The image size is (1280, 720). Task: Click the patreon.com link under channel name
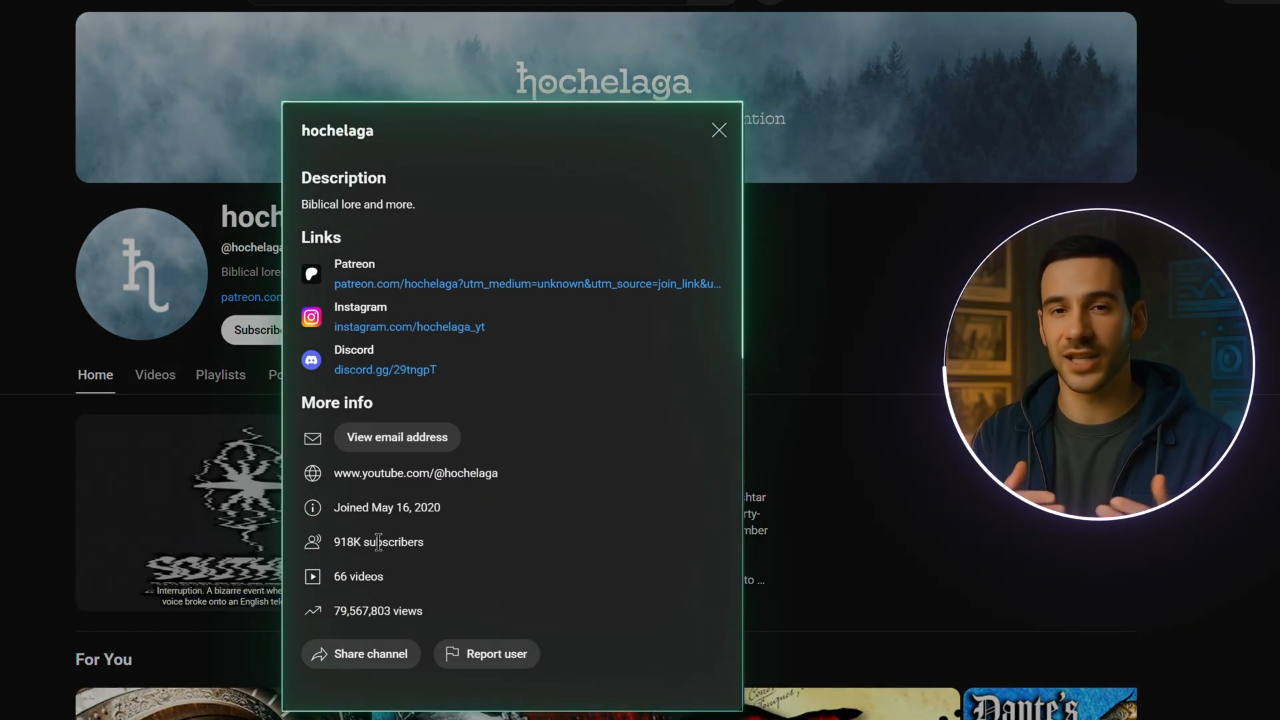point(251,297)
